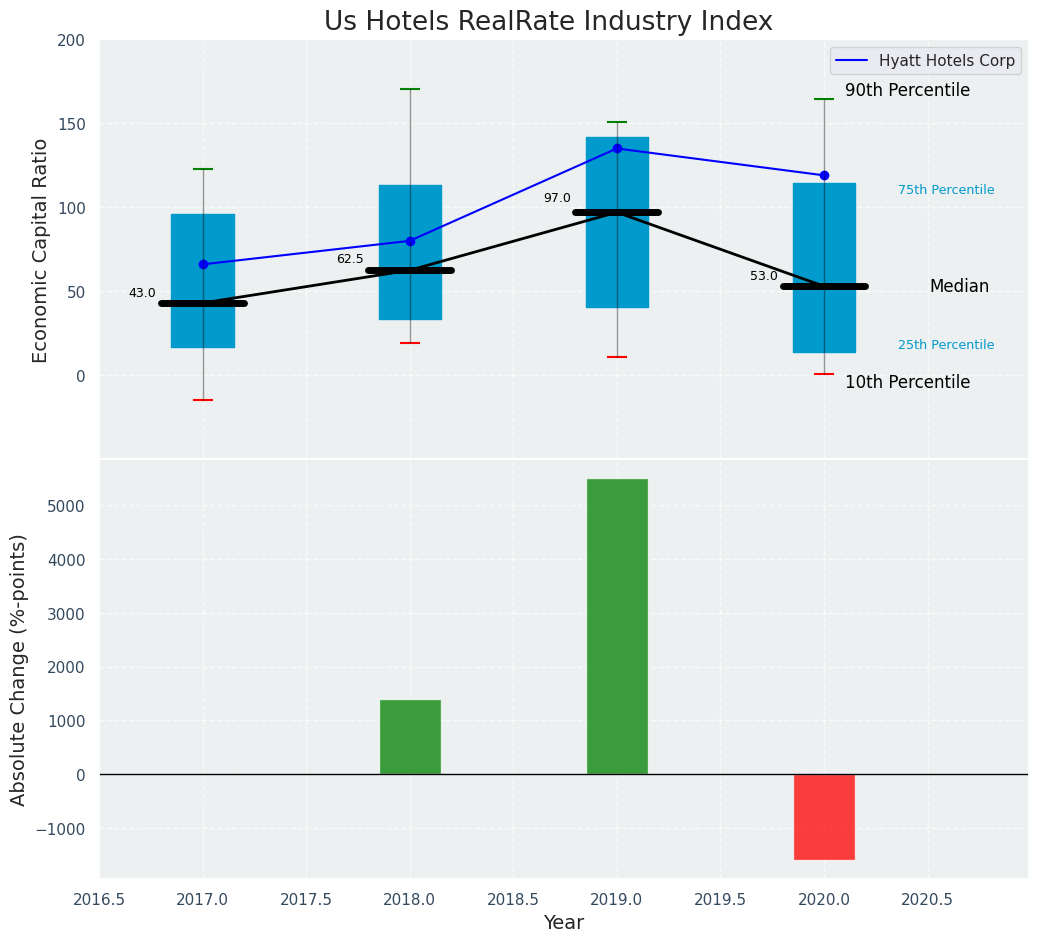Viewport: 1039px width, 942px height.
Task: Select the chart title Us Hotels RealRate Industry Index
Action: [548, 21]
